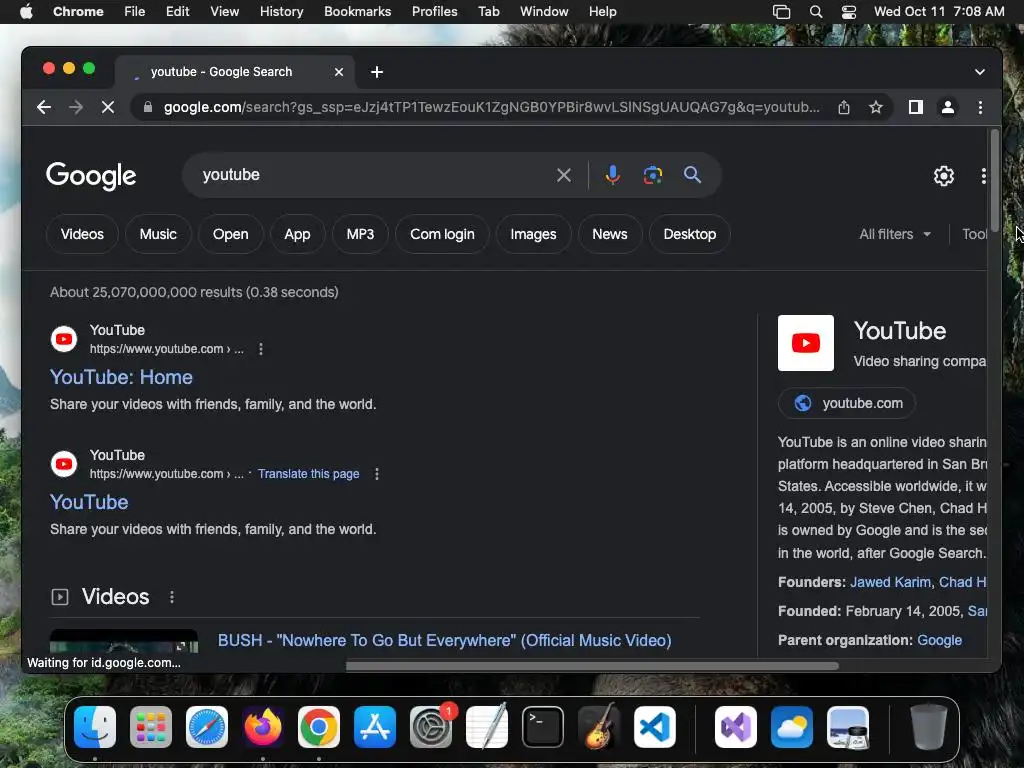Launch Safari from the dock
The width and height of the screenshot is (1024, 768).
coord(207,726)
